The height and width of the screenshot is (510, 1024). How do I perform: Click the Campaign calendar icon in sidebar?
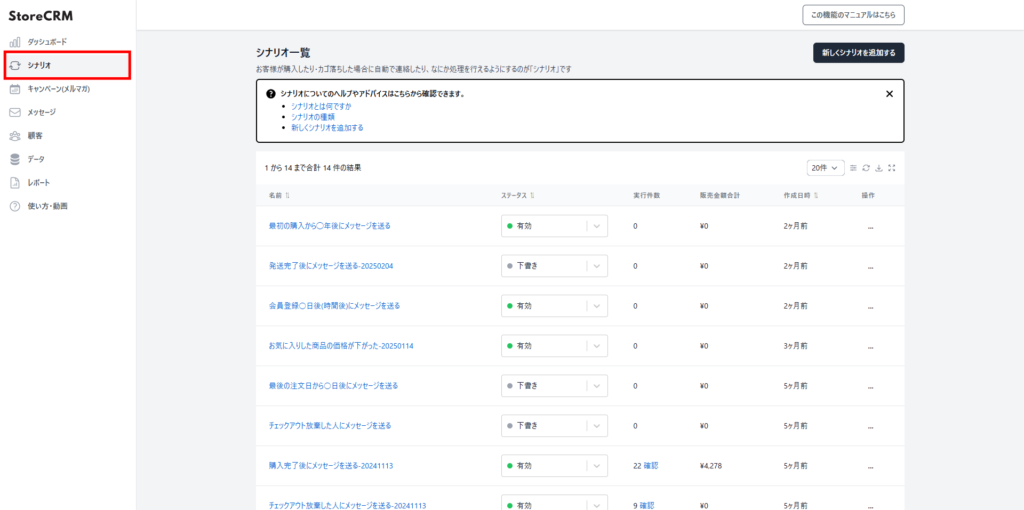pos(15,89)
